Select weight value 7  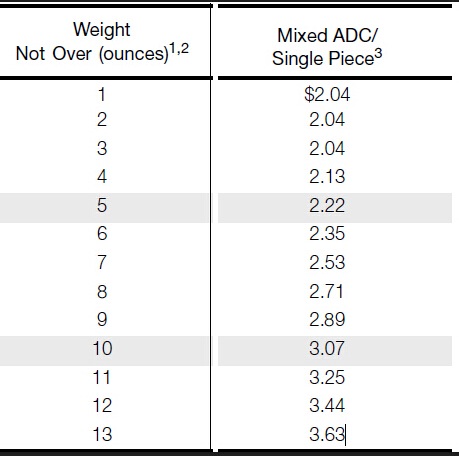(x=102, y=262)
